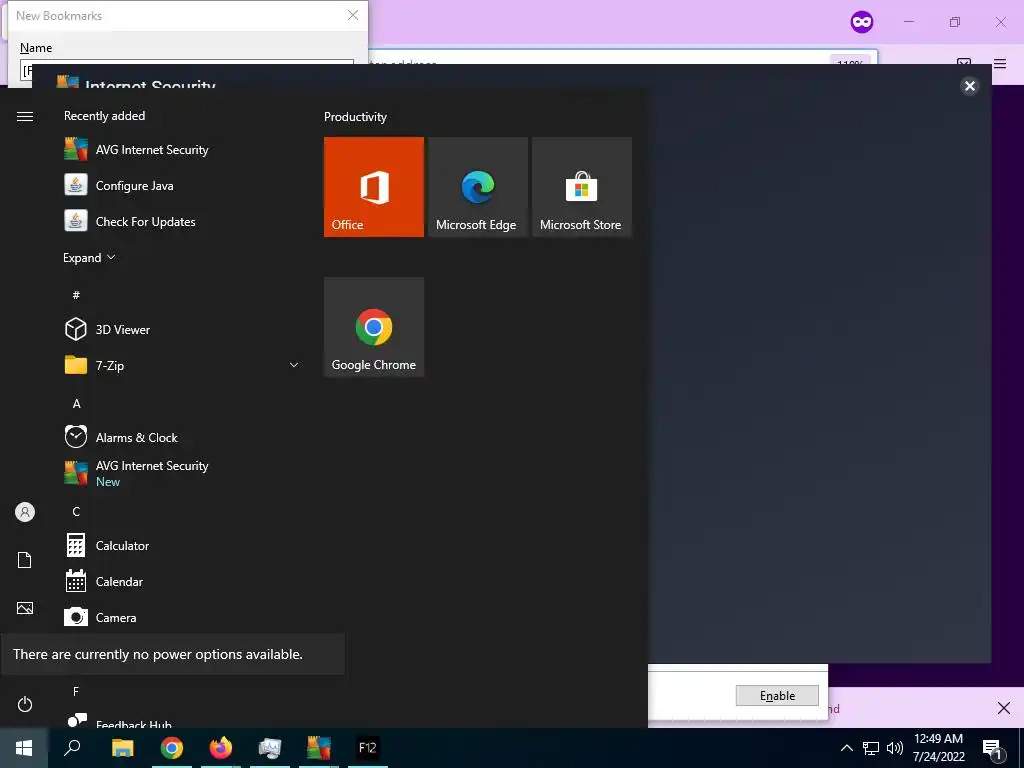Expand the 7-Zip folder chevron
The width and height of the screenshot is (1024, 768).
(294, 365)
